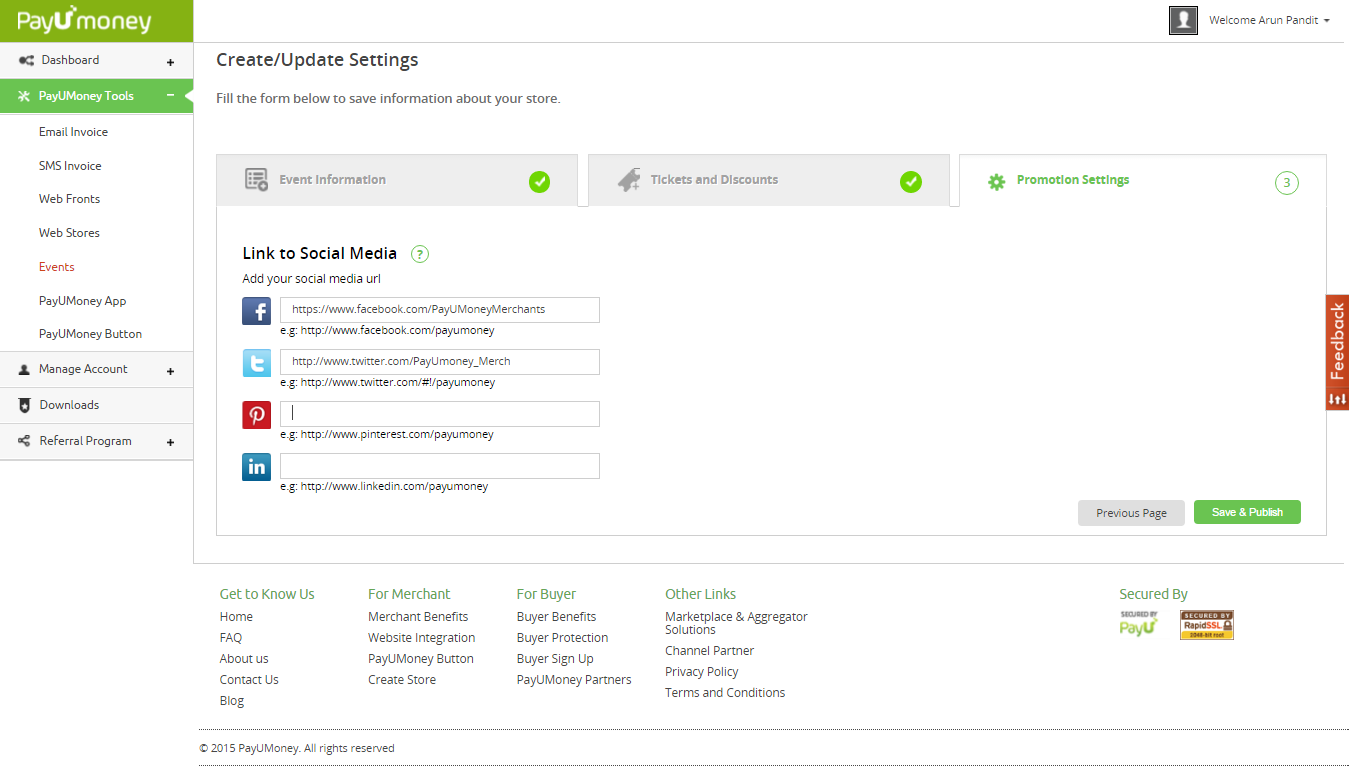Screen dimensions: 1349x781
Task: Open the Channel Partner link
Action: (709, 651)
